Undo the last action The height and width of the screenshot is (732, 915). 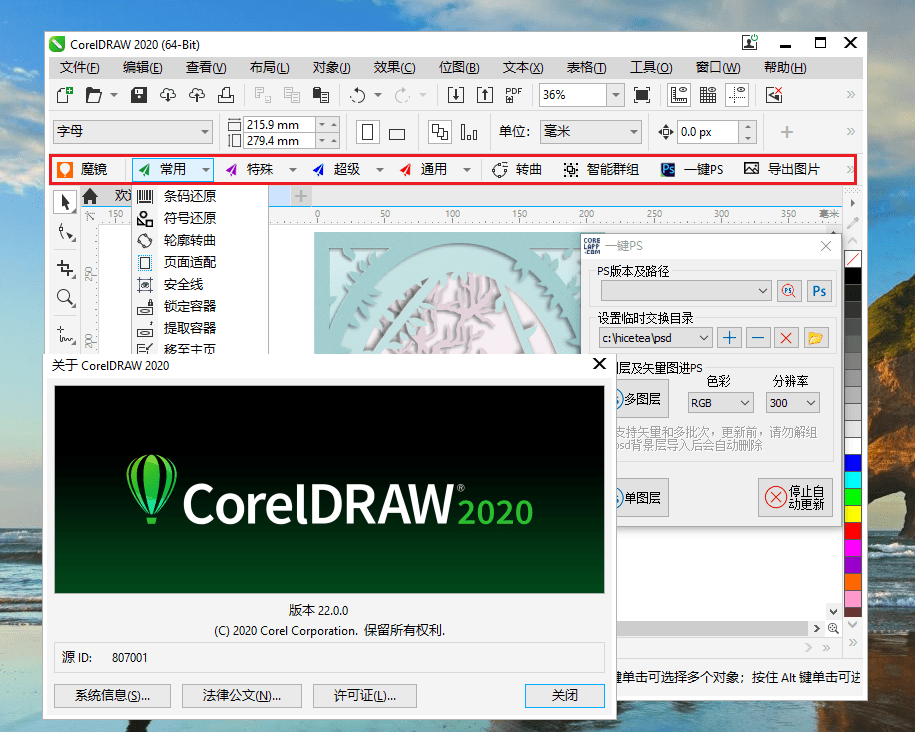coord(358,95)
